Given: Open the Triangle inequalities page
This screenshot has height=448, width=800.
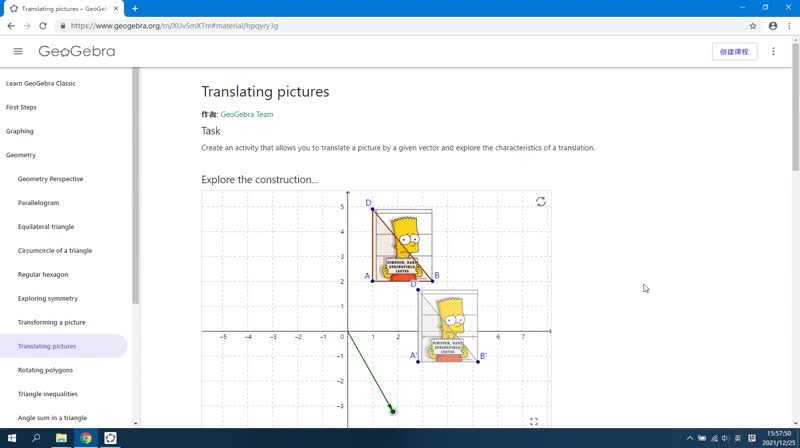Looking at the screenshot, I should click(x=48, y=394).
